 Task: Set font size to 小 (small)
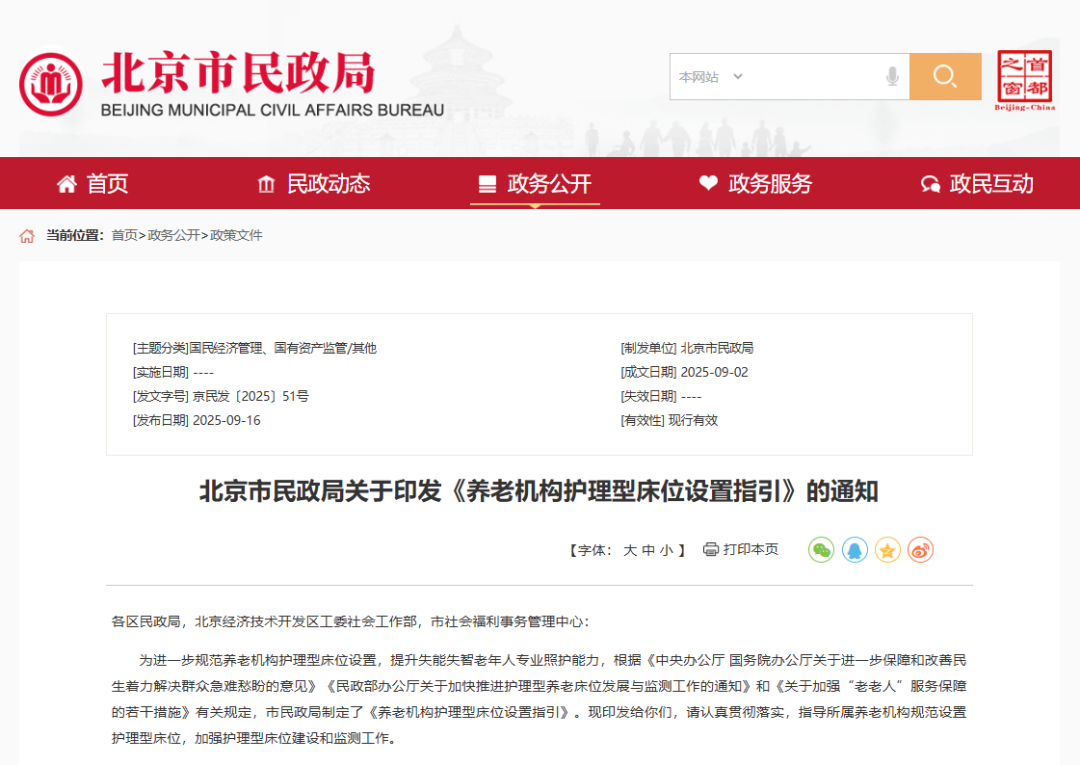tap(666, 550)
